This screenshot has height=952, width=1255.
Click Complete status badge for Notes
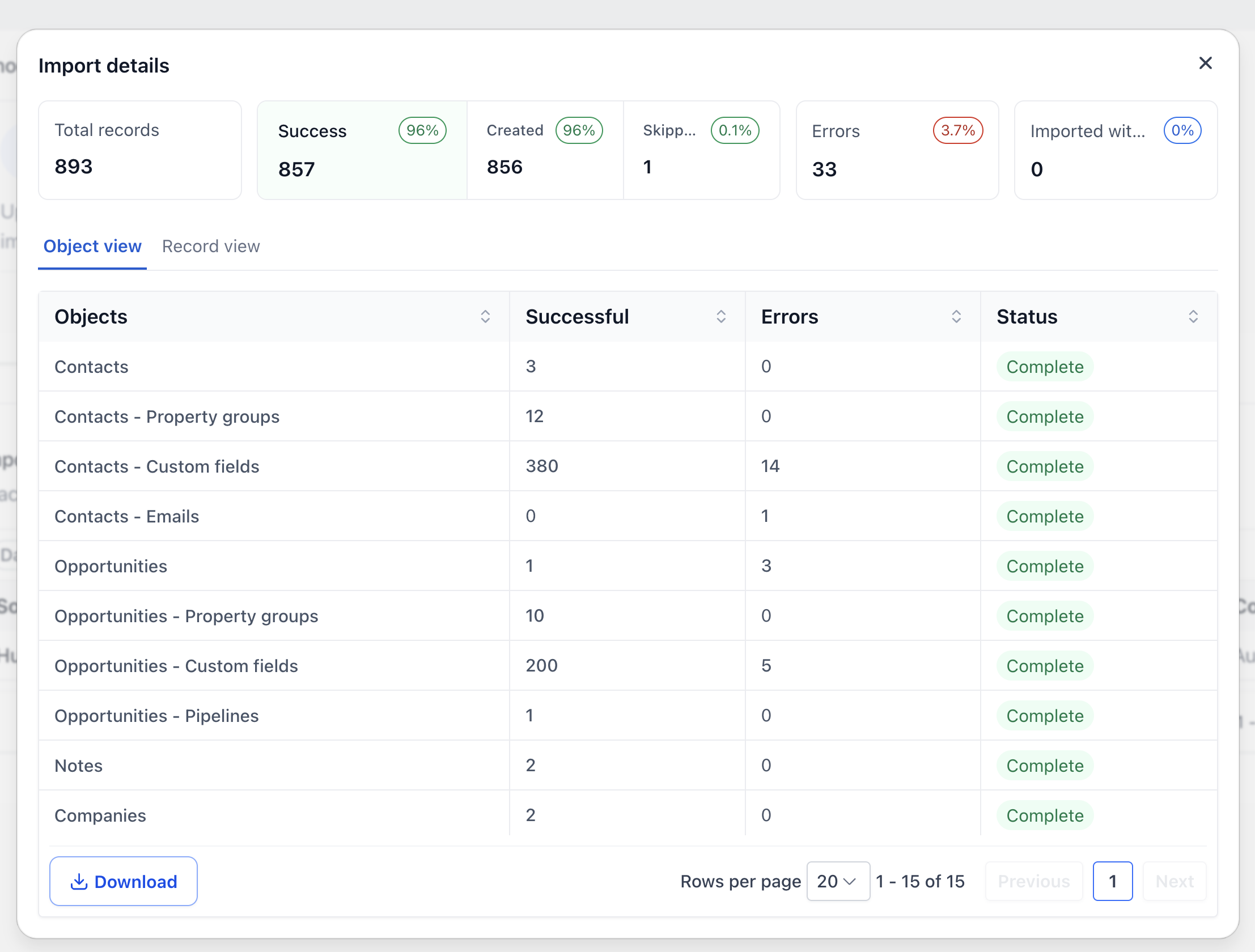pos(1045,766)
